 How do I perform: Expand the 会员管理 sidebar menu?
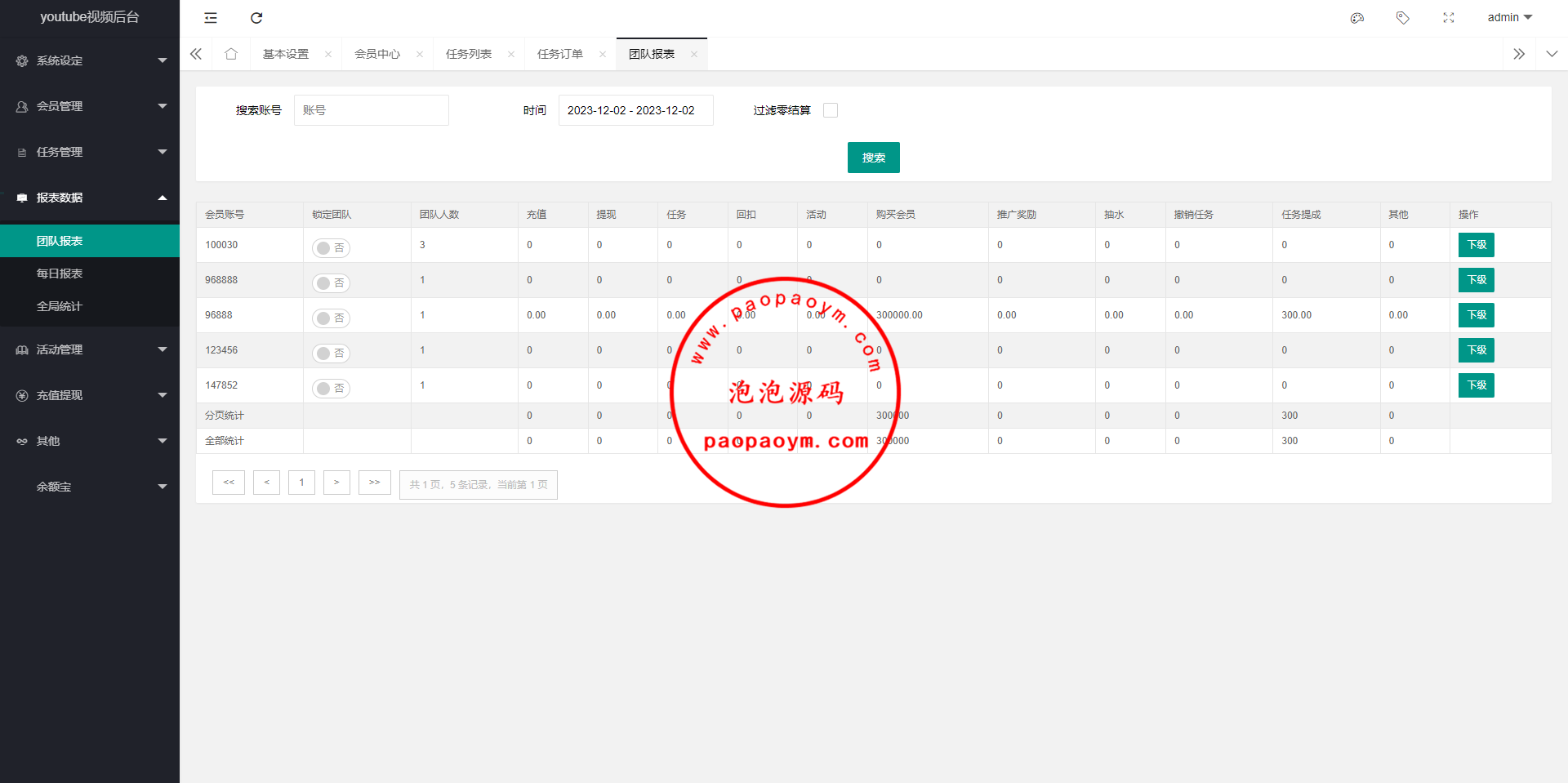point(90,106)
